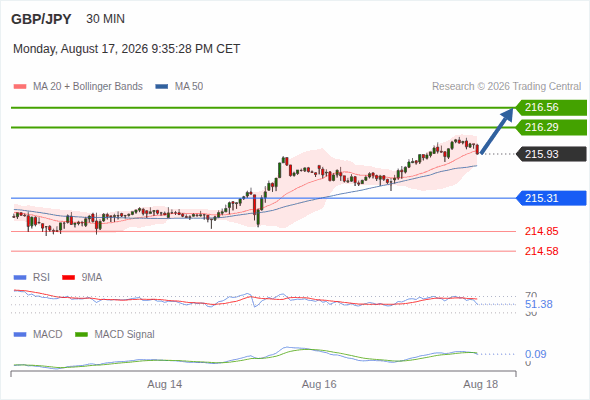The width and height of the screenshot is (590, 400).
Task: Toggle the 9MA red legend entry
Action: click(82, 278)
